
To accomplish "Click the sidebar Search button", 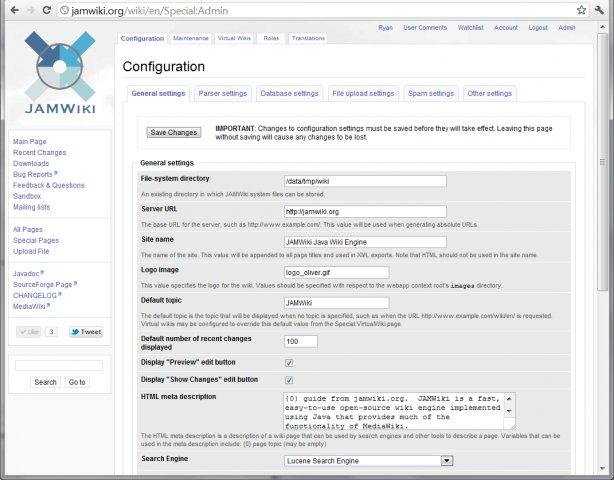I will click(x=45, y=382).
